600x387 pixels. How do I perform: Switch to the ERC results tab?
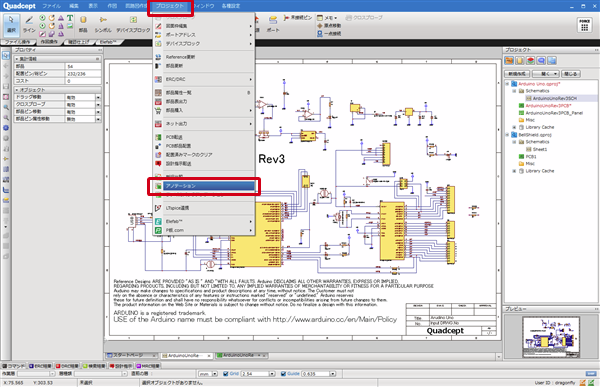coord(40,366)
